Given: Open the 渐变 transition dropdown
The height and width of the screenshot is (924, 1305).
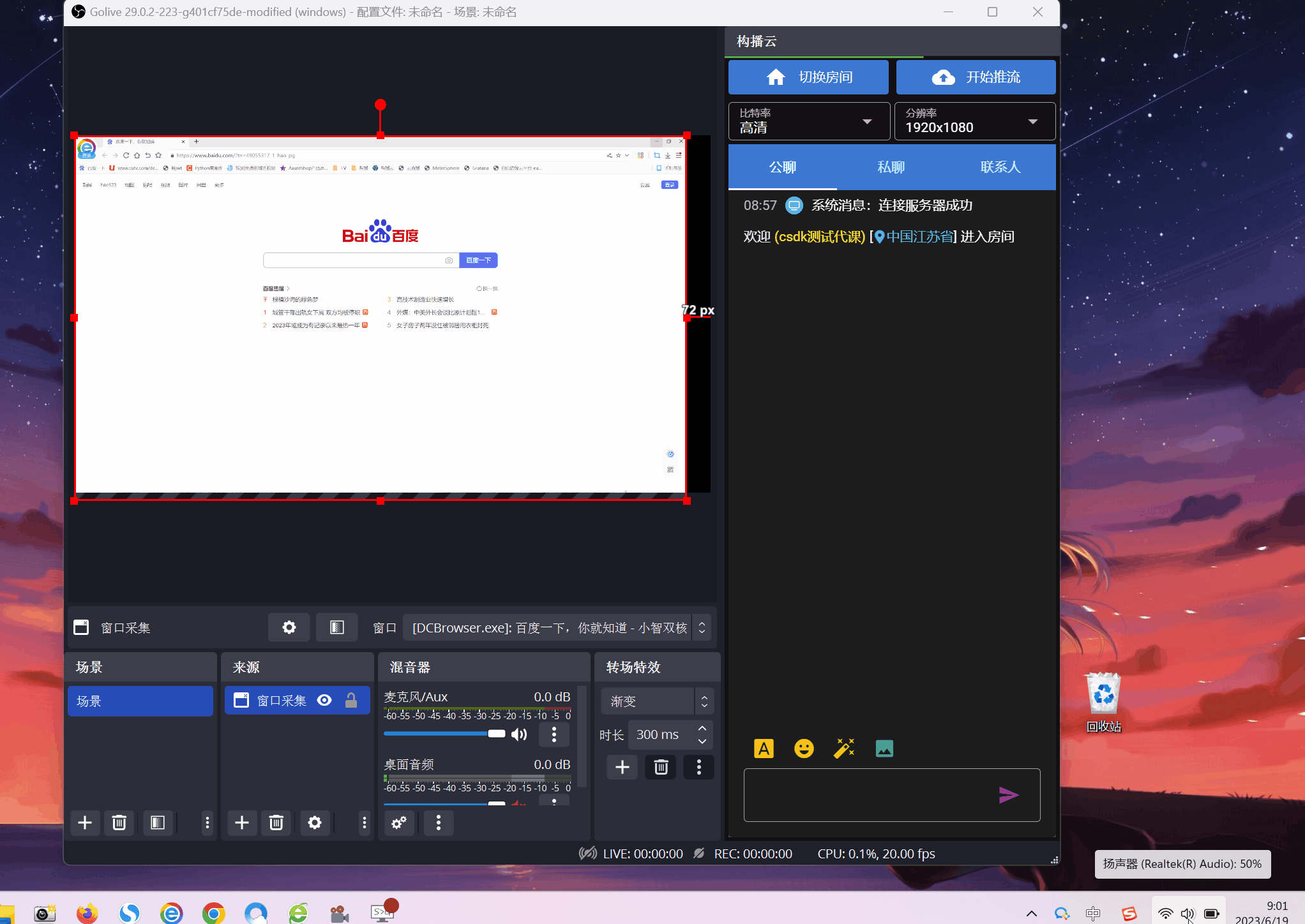Looking at the screenshot, I should pos(657,701).
